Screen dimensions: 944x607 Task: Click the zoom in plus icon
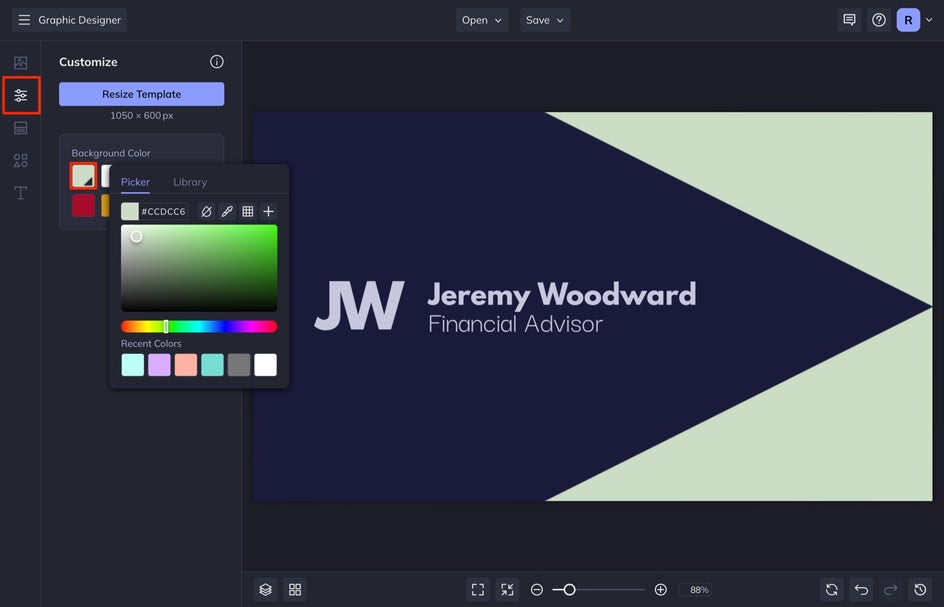660,590
